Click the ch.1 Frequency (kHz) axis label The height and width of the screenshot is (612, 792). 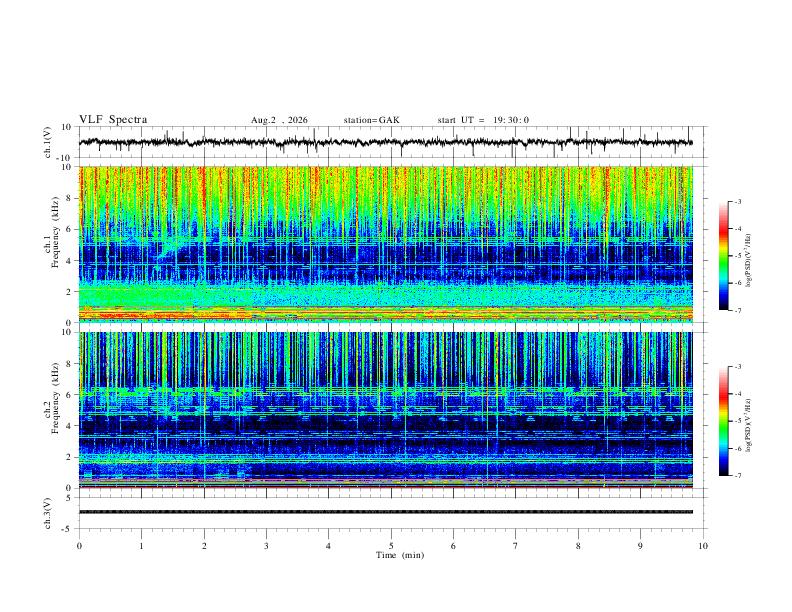click(x=55, y=232)
